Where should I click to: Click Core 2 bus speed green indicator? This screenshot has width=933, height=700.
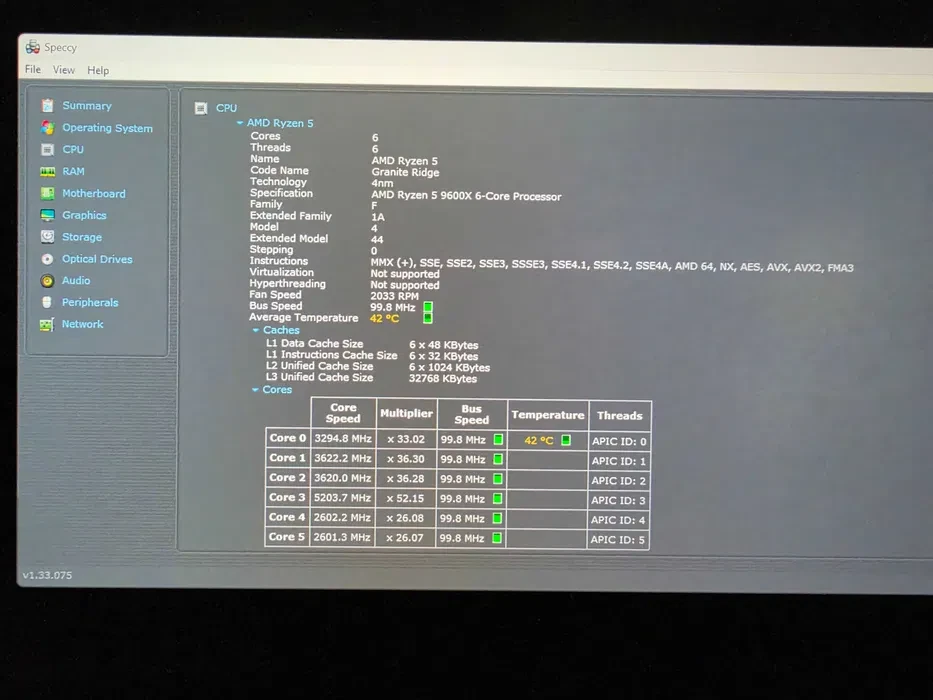(x=498, y=479)
